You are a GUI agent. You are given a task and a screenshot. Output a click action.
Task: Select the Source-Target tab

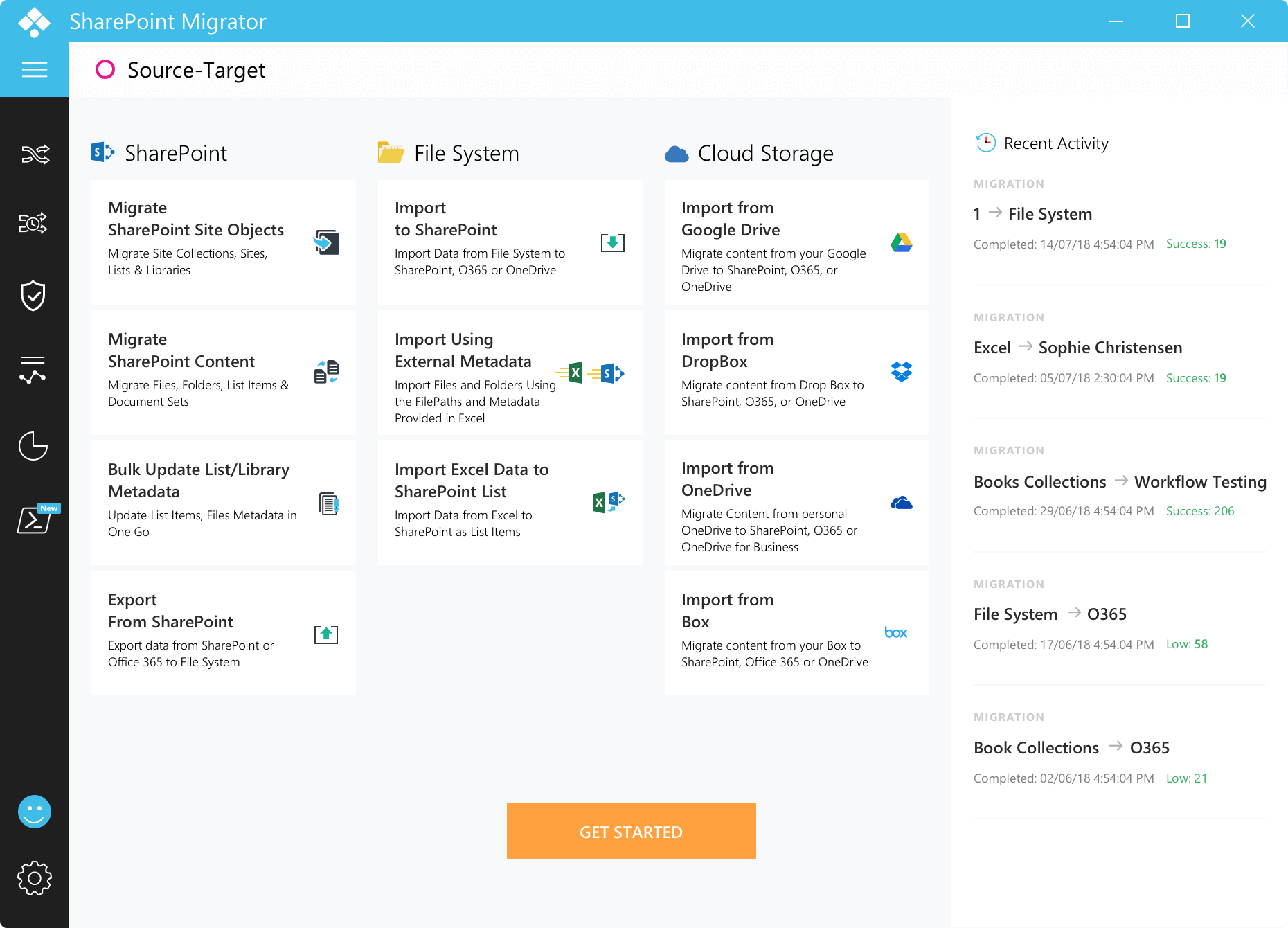(195, 70)
